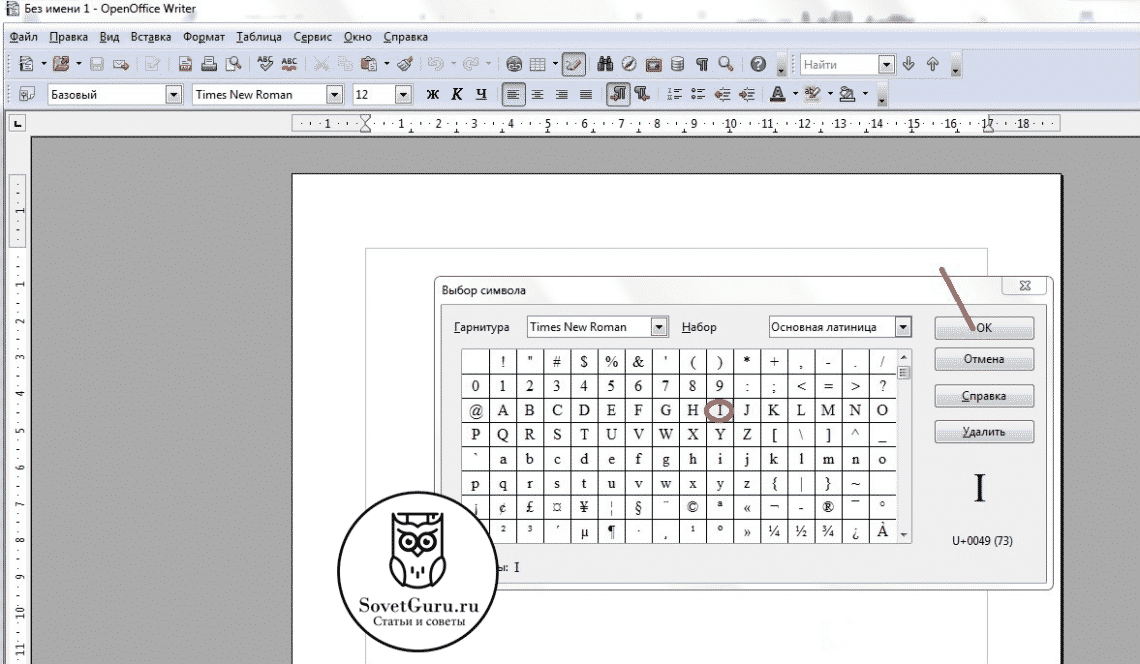
Task: Open paragraph style Базовый dropdown
Action: [174, 95]
